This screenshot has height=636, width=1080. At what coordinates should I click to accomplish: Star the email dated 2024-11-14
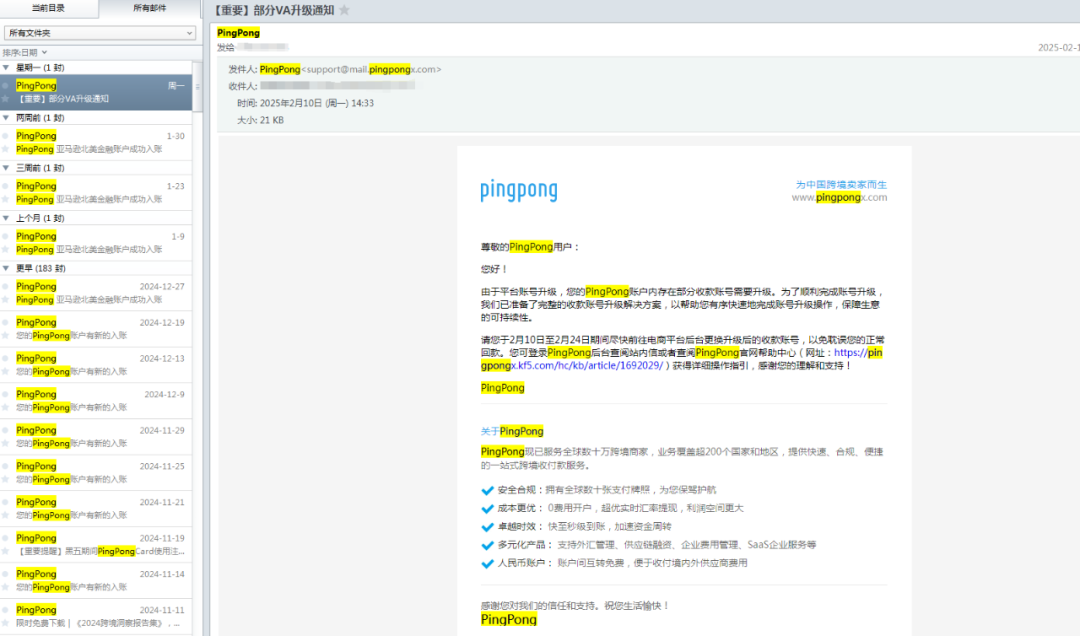click(x=6, y=587)
